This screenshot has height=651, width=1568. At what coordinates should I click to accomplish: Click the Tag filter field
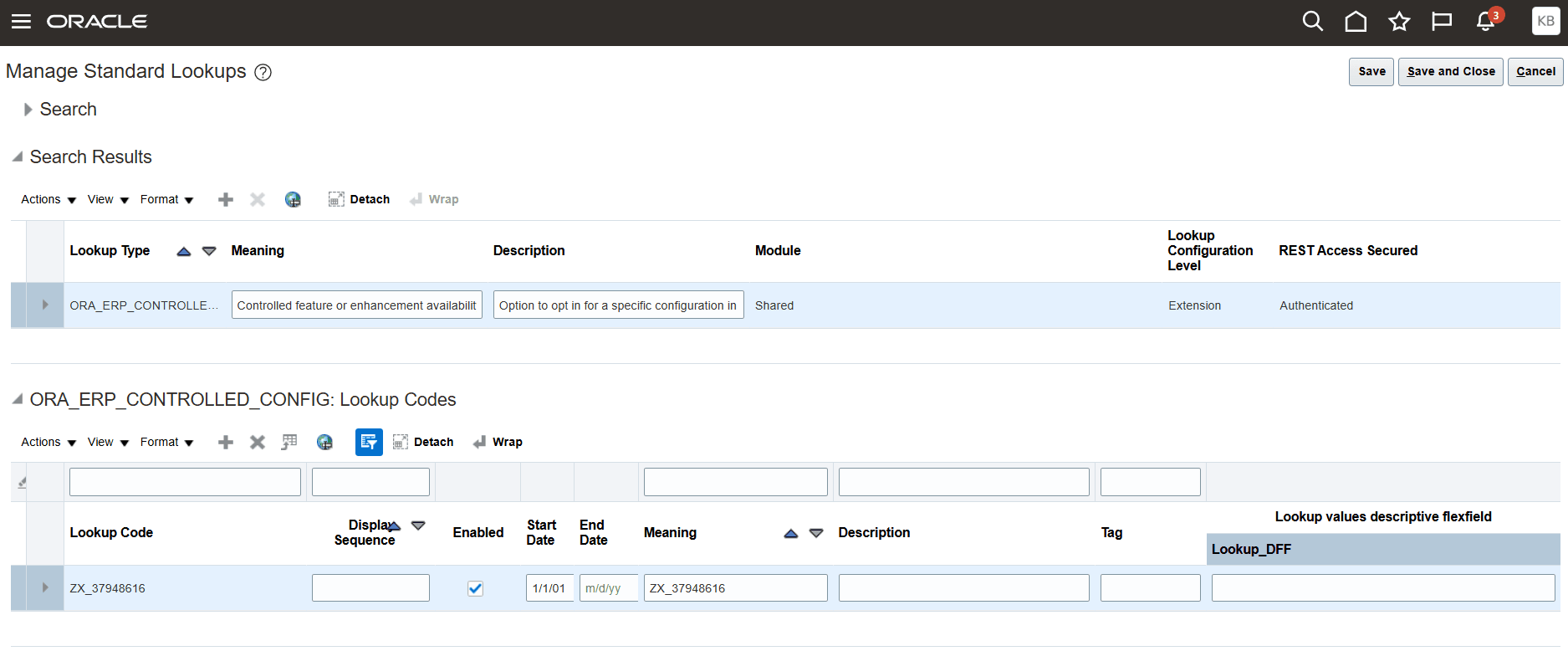(x=1151, y=482)
